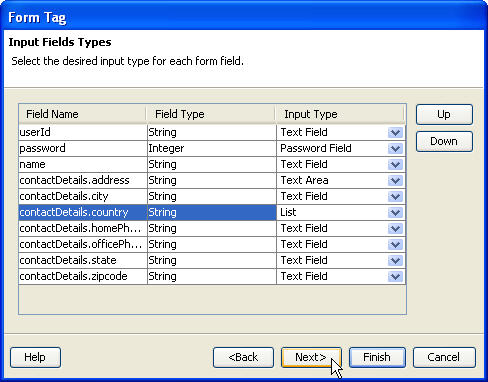Open contactDetails.city input type dropdown
The width and height of the screenshot is (488, 382).
395,197
